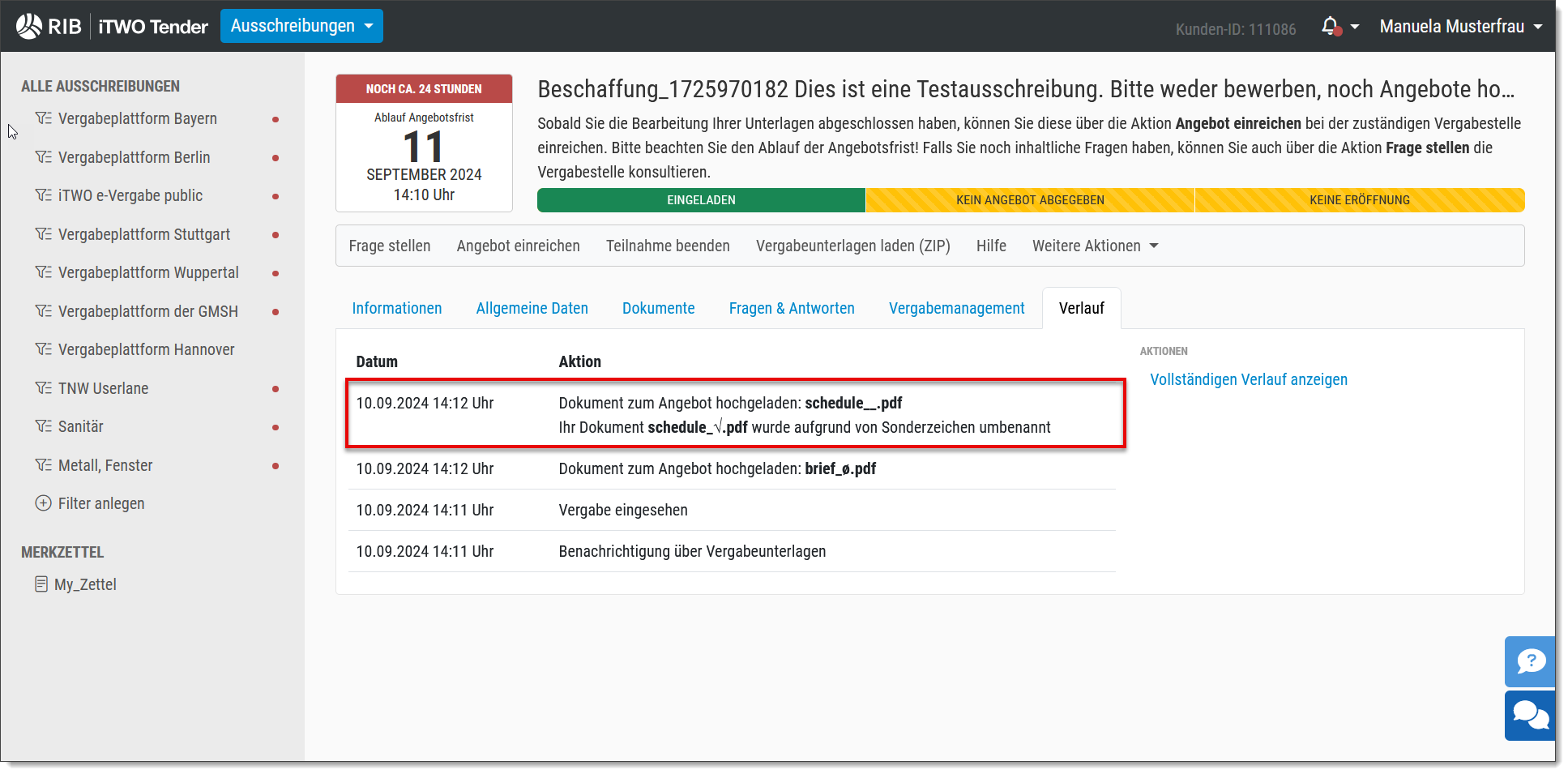
Task: Switch to the Informationen tab
Action: pyautogui.click(x=397, y=308)
